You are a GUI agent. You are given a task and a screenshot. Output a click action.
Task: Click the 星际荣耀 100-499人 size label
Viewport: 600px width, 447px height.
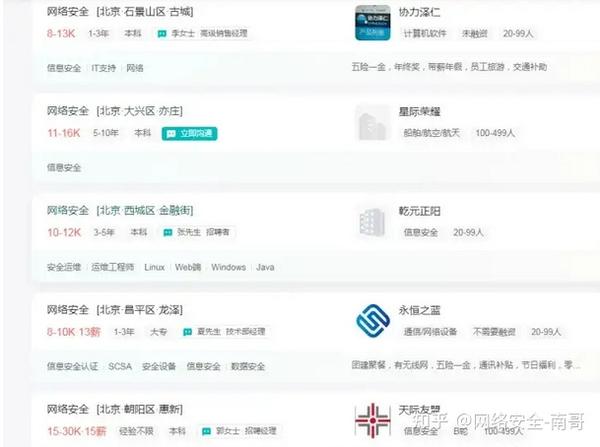point(495,133)
